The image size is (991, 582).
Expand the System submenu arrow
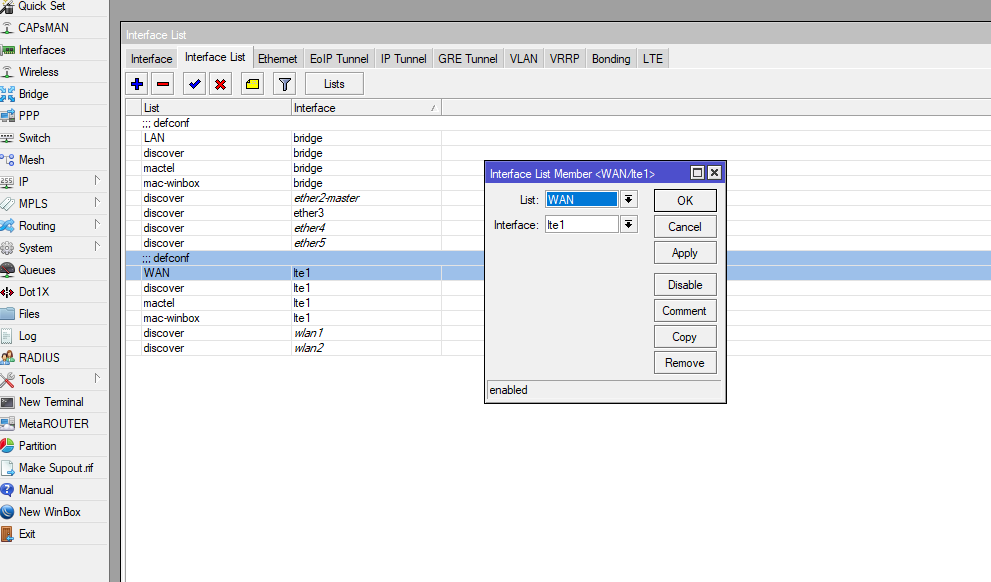point(97,247)
